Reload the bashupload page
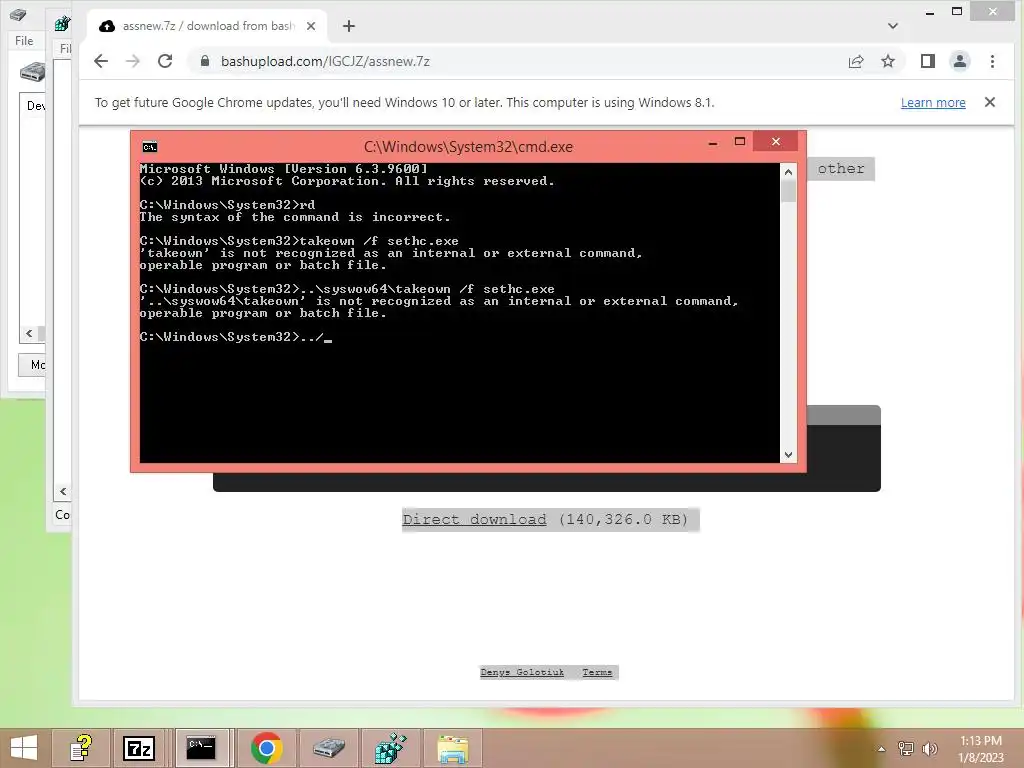Screen dimensions: 1024x768 pyautogui.click(x=165, y=61)
